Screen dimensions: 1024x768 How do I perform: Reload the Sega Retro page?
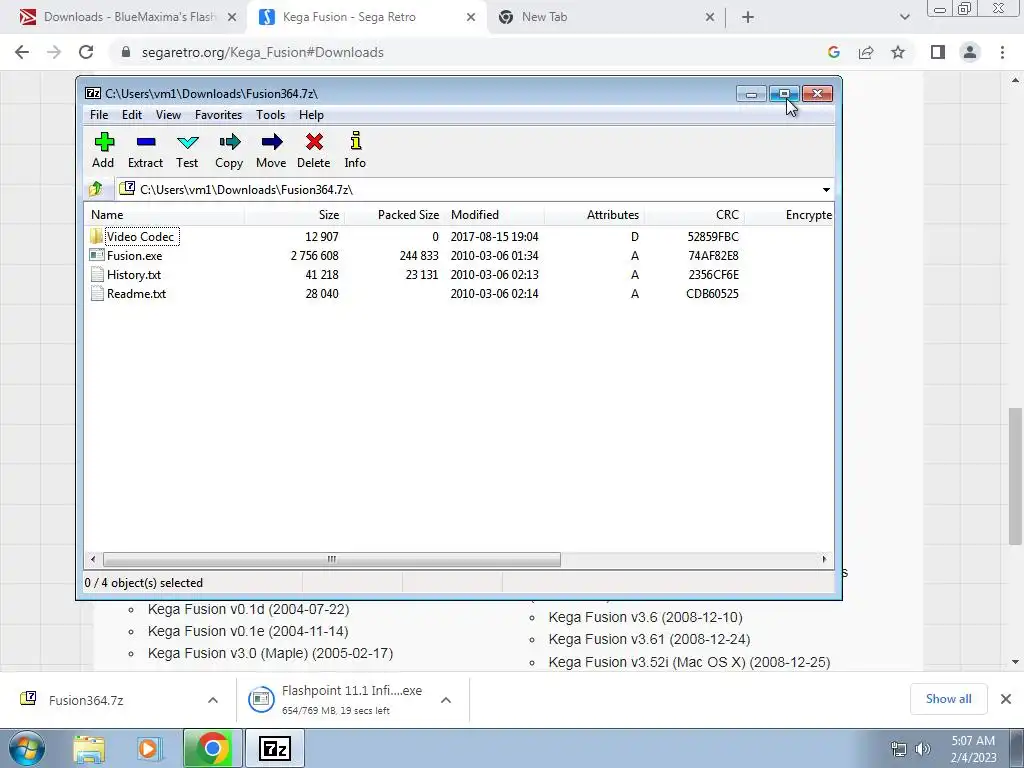point(86,52)
